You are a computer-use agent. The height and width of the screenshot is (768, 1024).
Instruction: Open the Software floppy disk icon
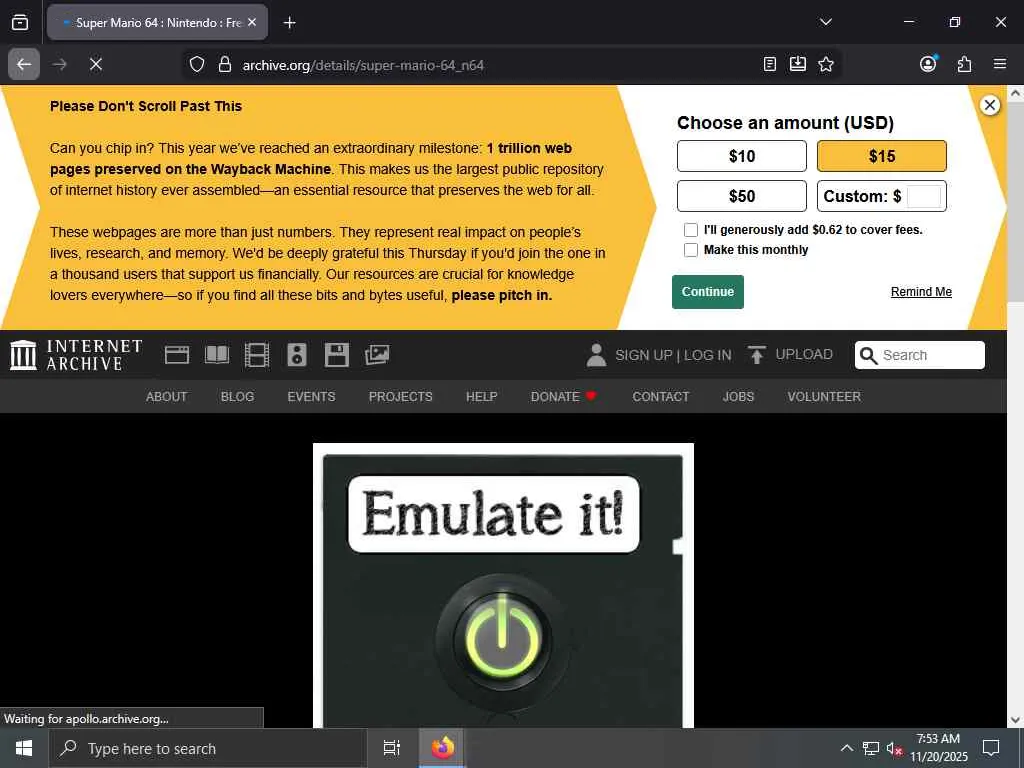coord(336,355)
